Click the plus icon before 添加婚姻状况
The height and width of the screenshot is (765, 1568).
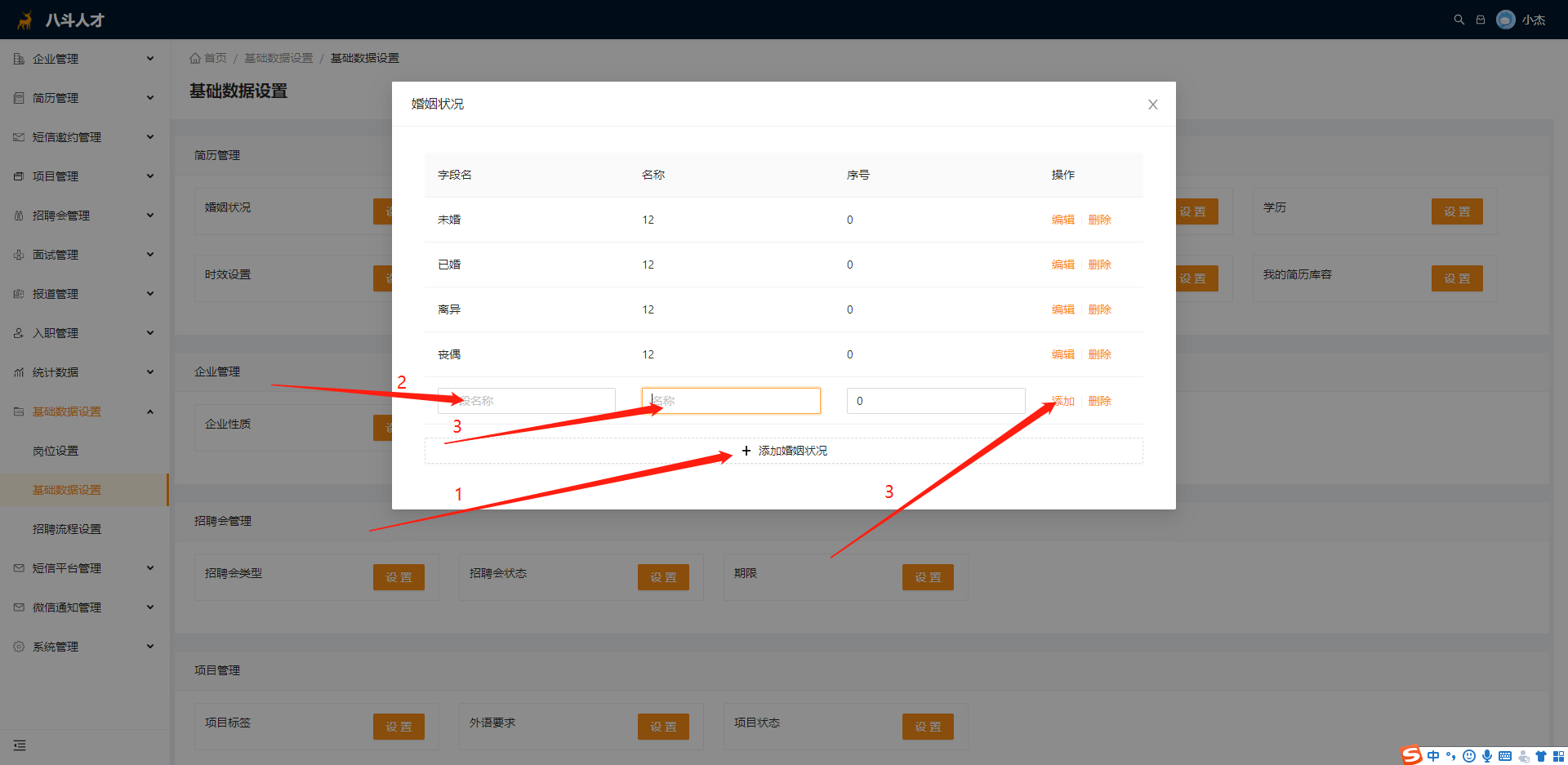coord(746,451)
